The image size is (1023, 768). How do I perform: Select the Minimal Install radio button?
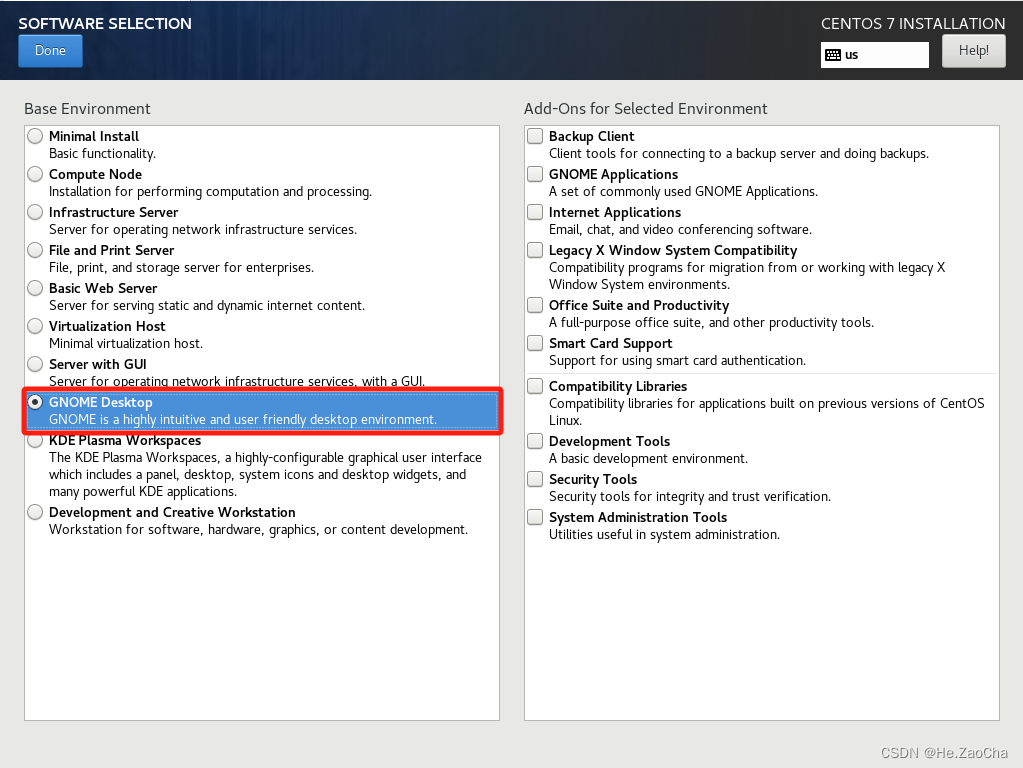(35, 136)
